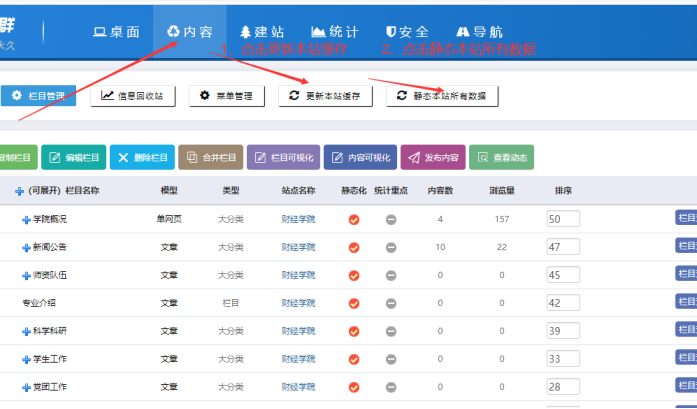Expand the 师资队伍 tree node

pos(26,275)
